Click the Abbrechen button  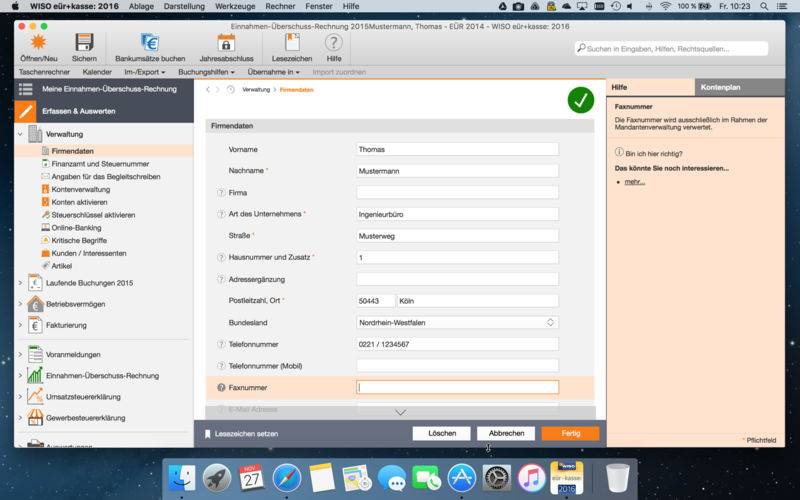coord(506,433)
